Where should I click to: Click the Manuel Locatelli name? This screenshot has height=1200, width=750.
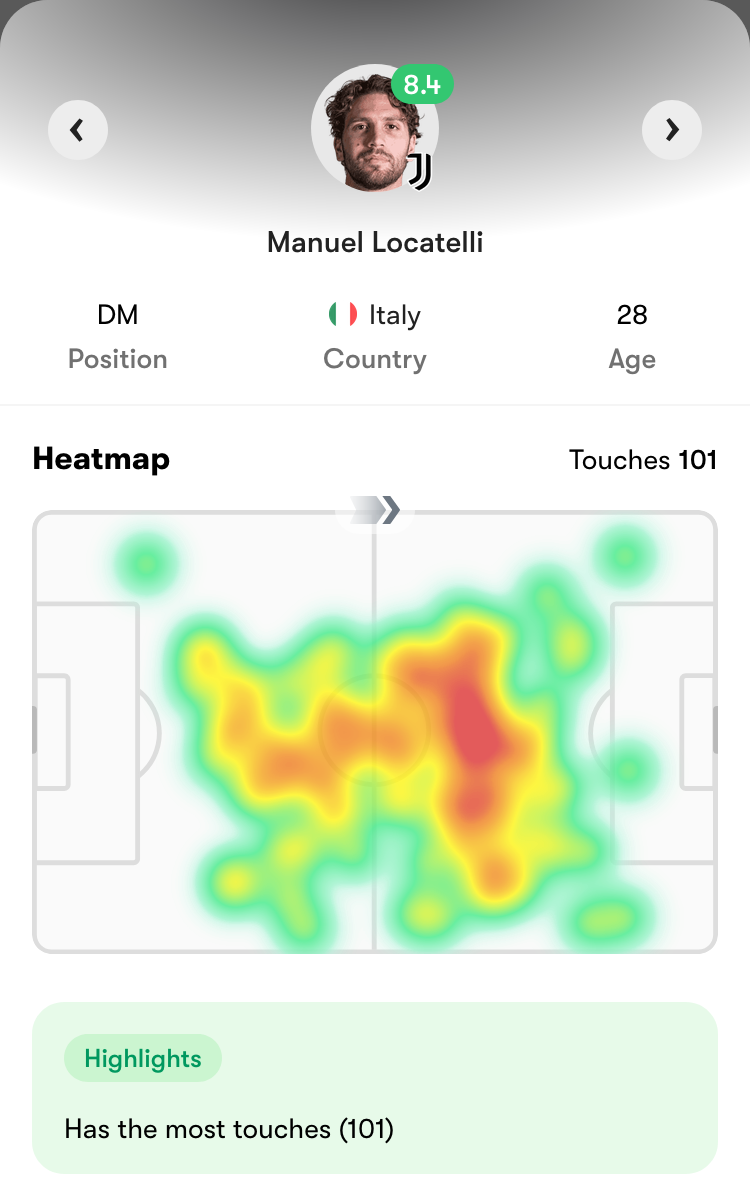click(375, 242)
